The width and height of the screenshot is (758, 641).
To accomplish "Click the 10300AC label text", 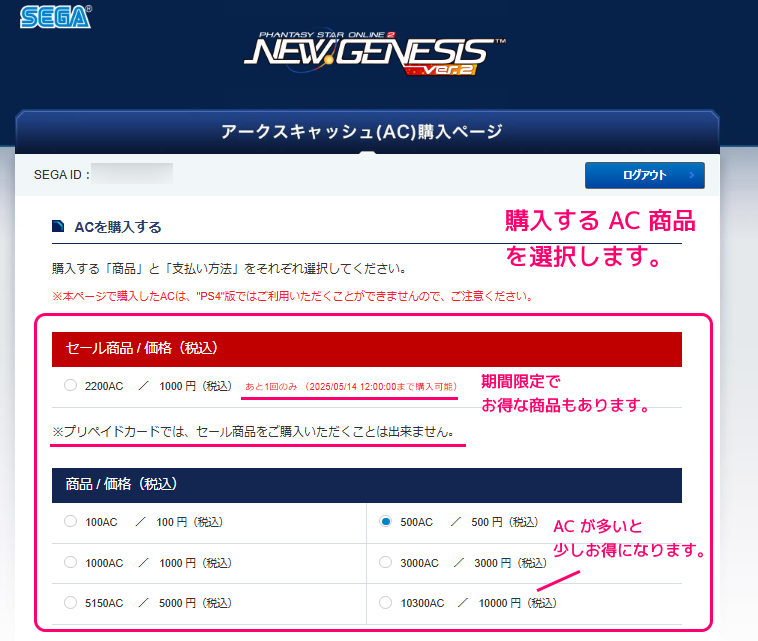I will click(x=422, y=603).
